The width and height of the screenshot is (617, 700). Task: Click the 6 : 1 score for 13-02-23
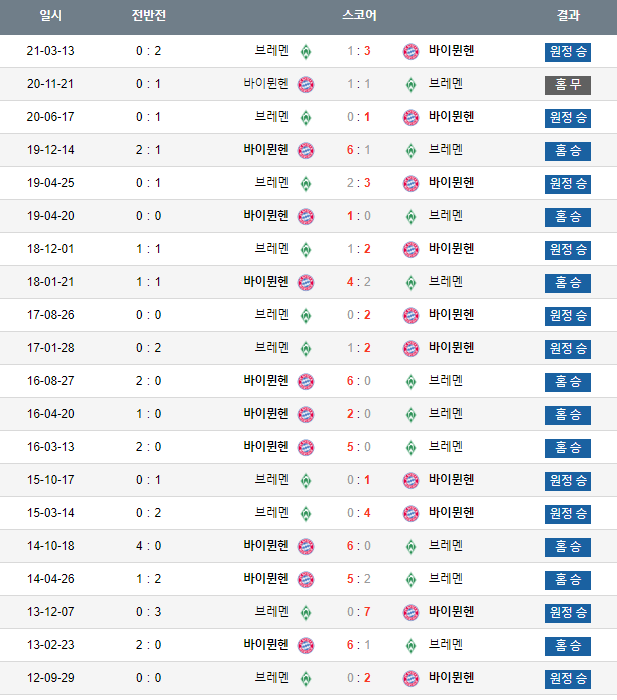point(359,645)
